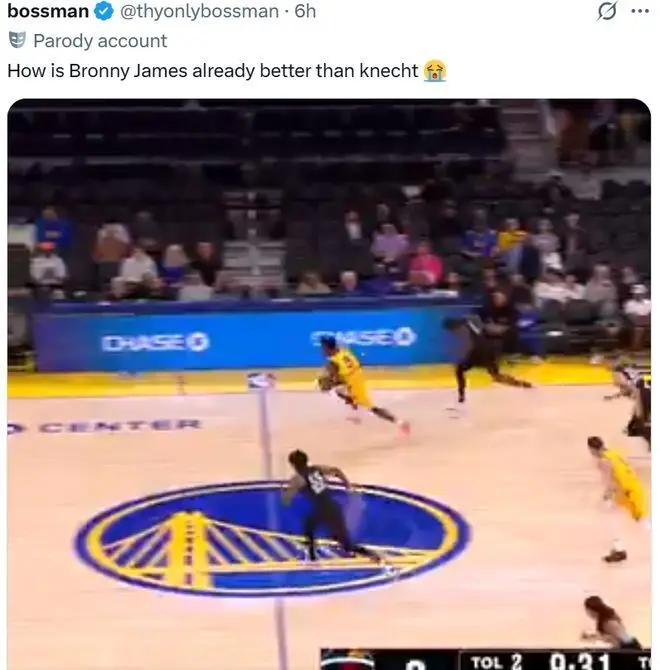Click the left Chase banner in the video
Image resolution: width=660 pixels, height=670 pixels.
coord(155,342)
